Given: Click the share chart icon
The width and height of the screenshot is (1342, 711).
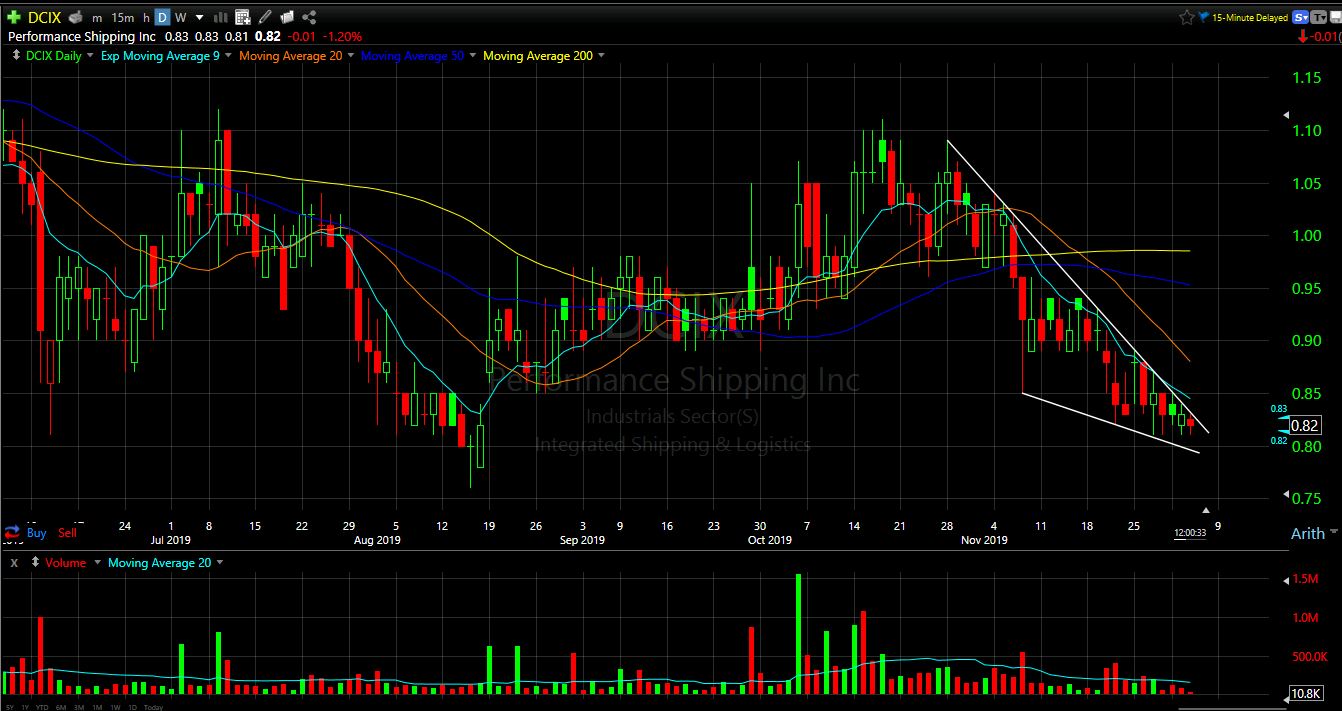Looking at the screenshot, I should click(309, 17).
